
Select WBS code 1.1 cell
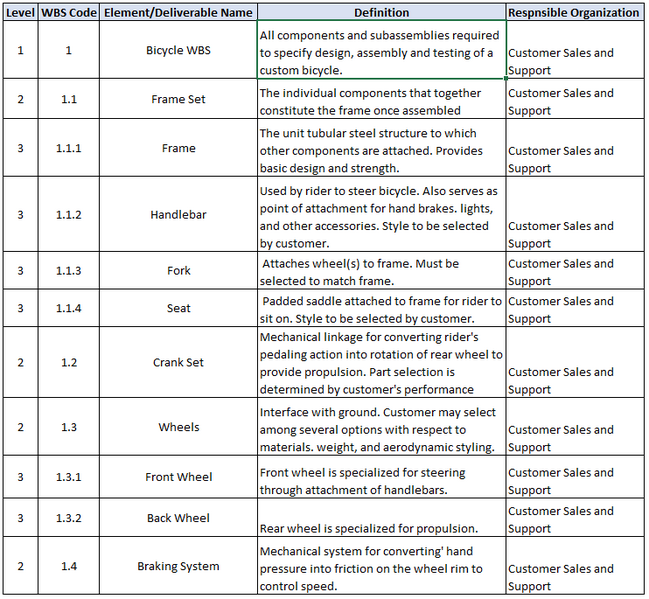69,99
